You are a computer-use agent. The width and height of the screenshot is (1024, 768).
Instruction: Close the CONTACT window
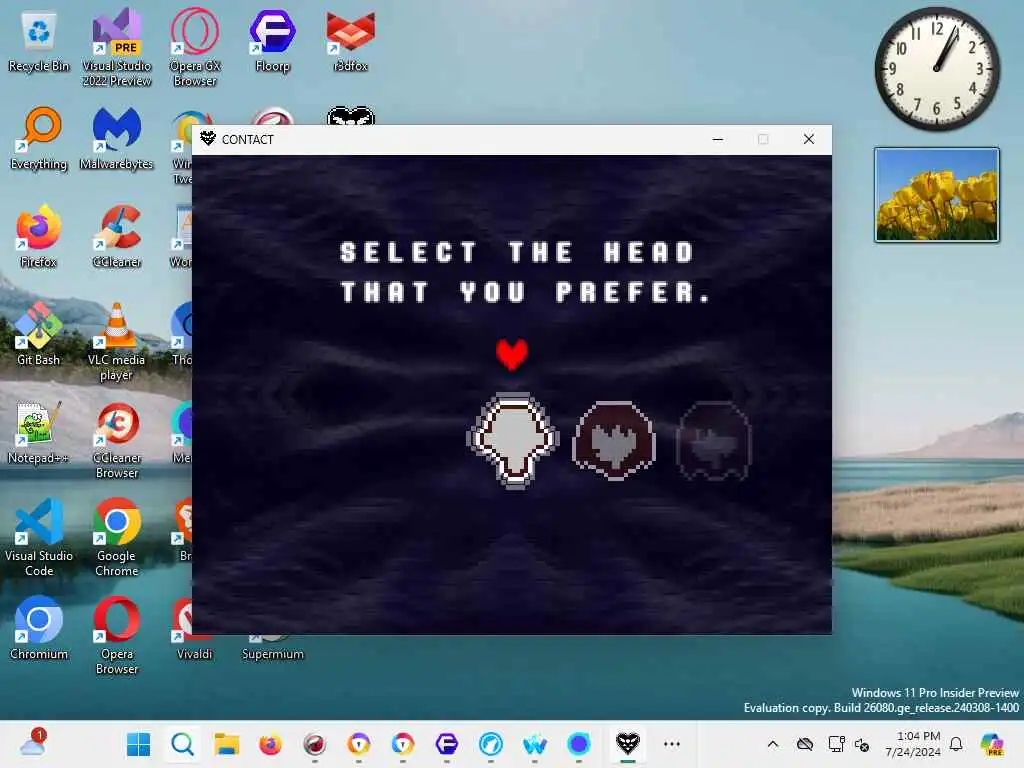point(808,139)
